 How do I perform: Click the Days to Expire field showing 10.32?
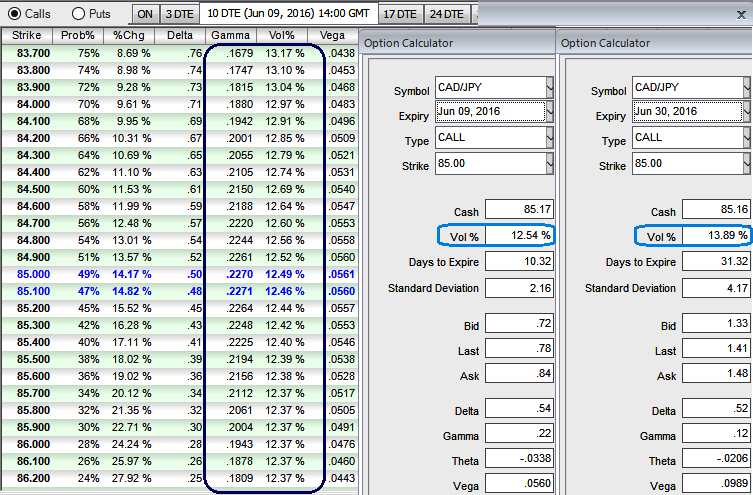coord(519,262)
